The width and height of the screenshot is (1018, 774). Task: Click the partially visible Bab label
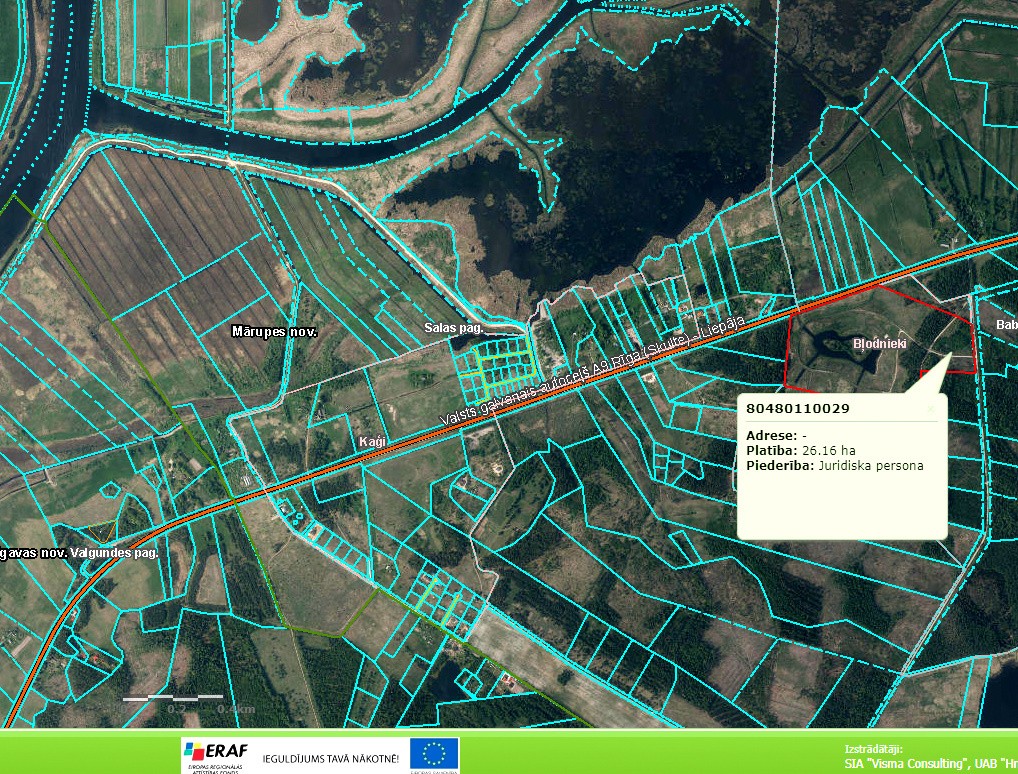[1006, 325]
